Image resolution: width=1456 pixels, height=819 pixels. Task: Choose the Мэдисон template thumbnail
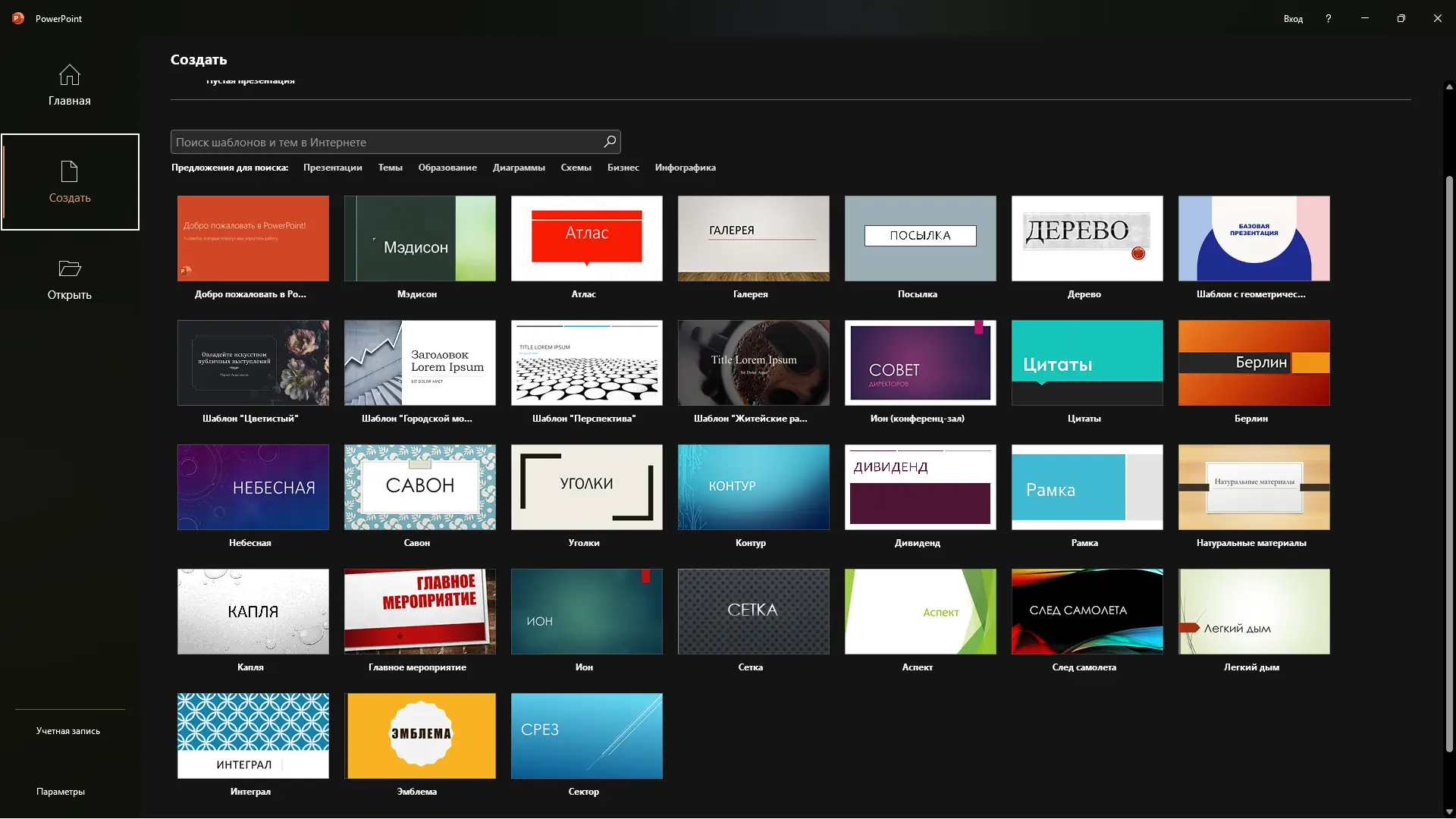pyautogui.click(x=419, y=239)
